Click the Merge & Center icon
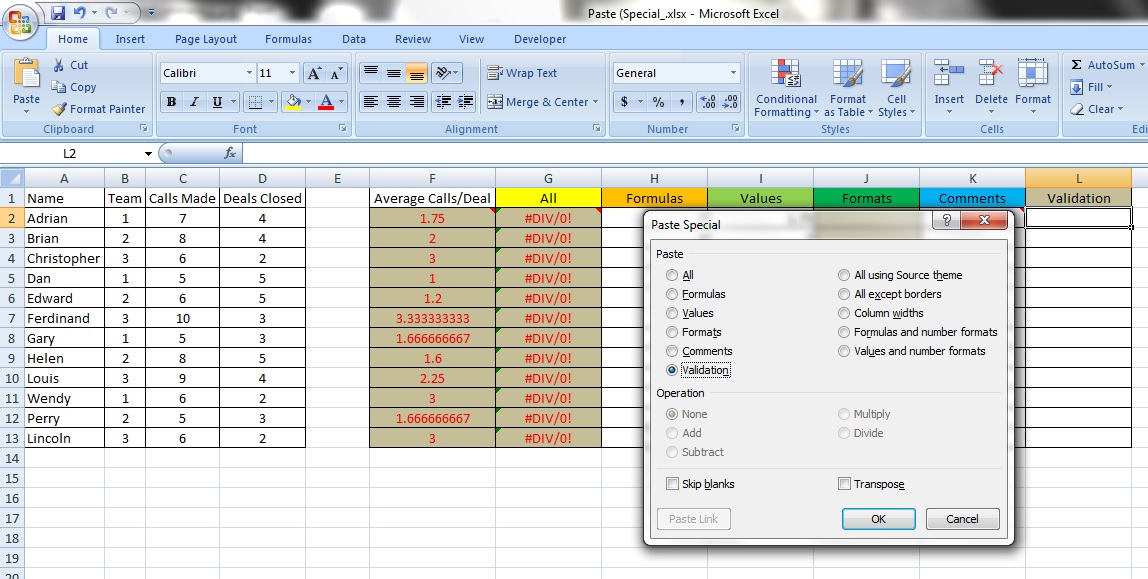This screenshot has height=579, width=1148. coord(495,102)
